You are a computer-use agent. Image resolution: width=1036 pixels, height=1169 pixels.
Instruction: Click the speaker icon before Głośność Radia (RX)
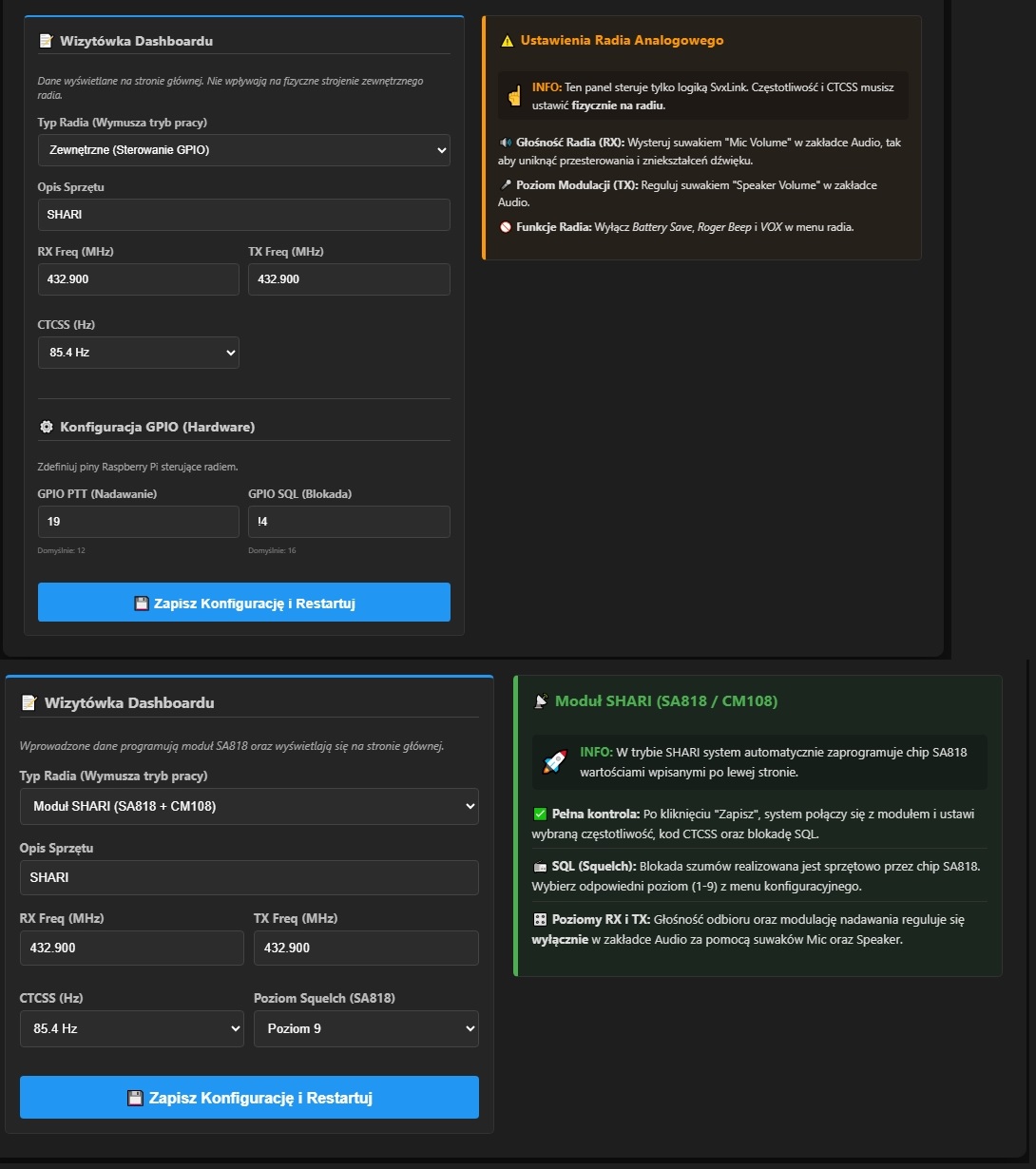[505, 143]
